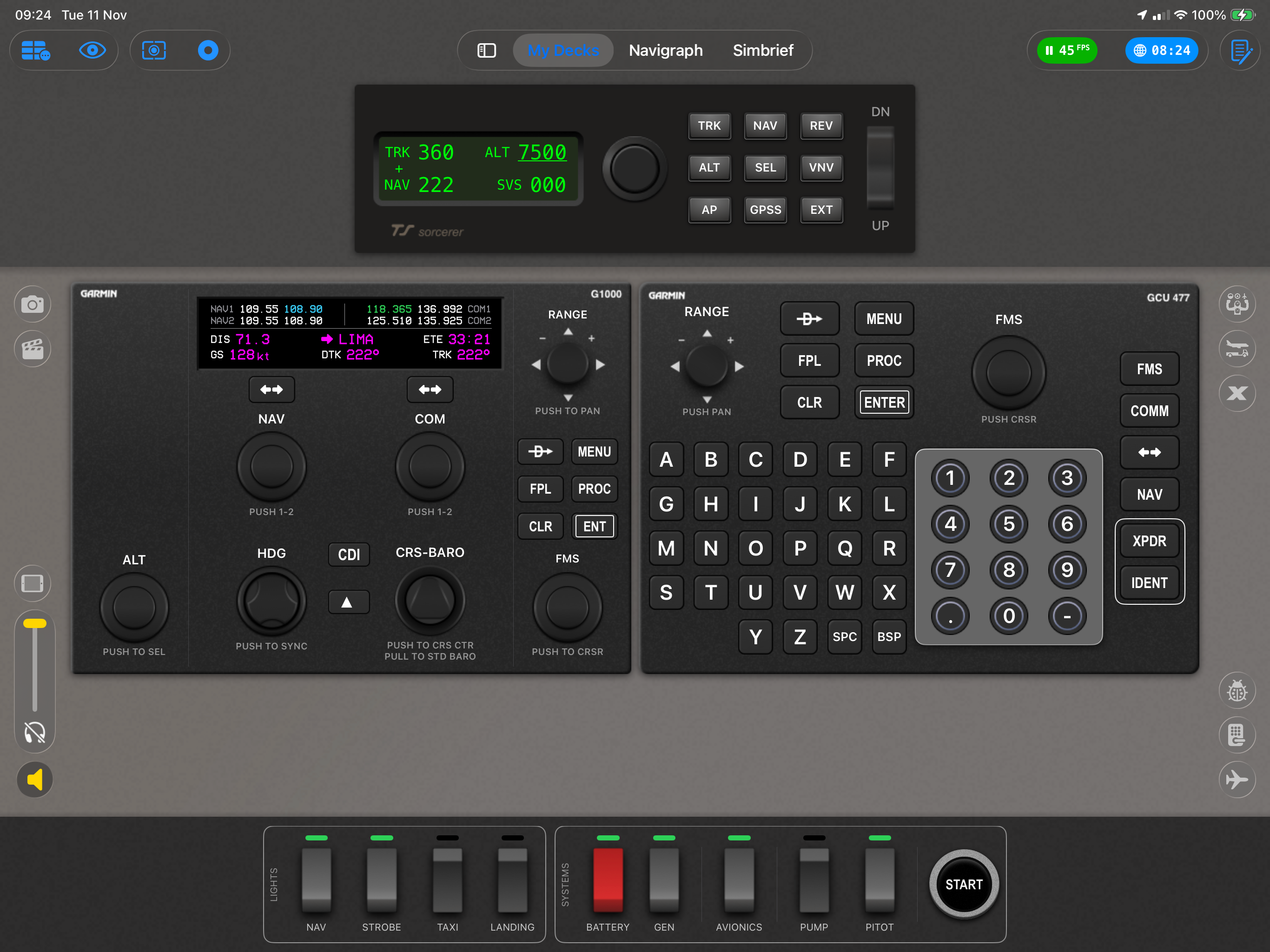
Task: Toggle the headphones mute icon
Action: tap(34, 733)
